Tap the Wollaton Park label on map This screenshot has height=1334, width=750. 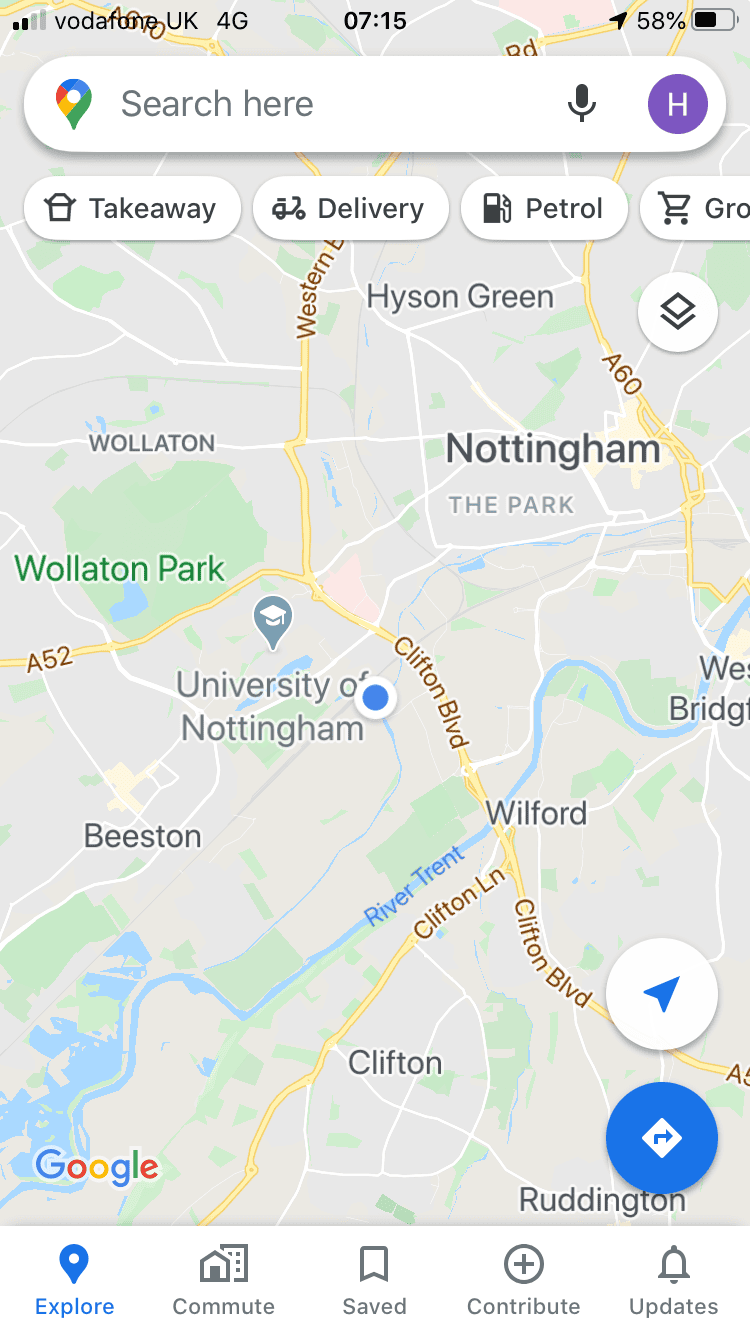pyautogui.click(x=120, y=569)
